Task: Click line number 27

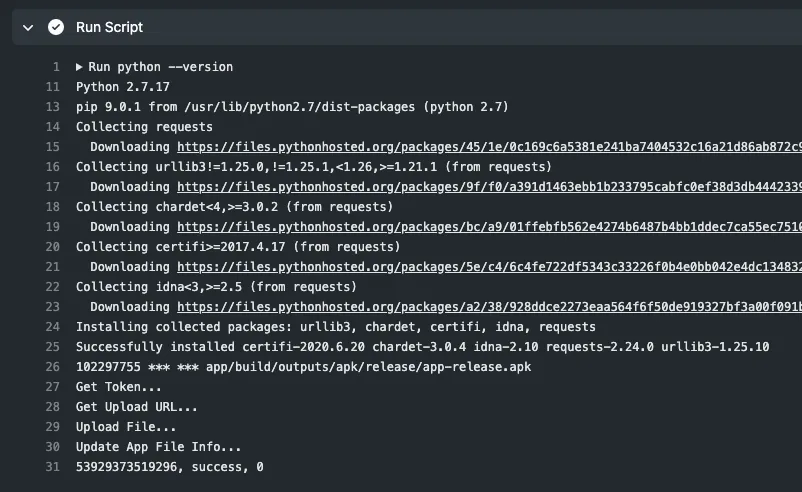Action: click(x=53, y=387)
